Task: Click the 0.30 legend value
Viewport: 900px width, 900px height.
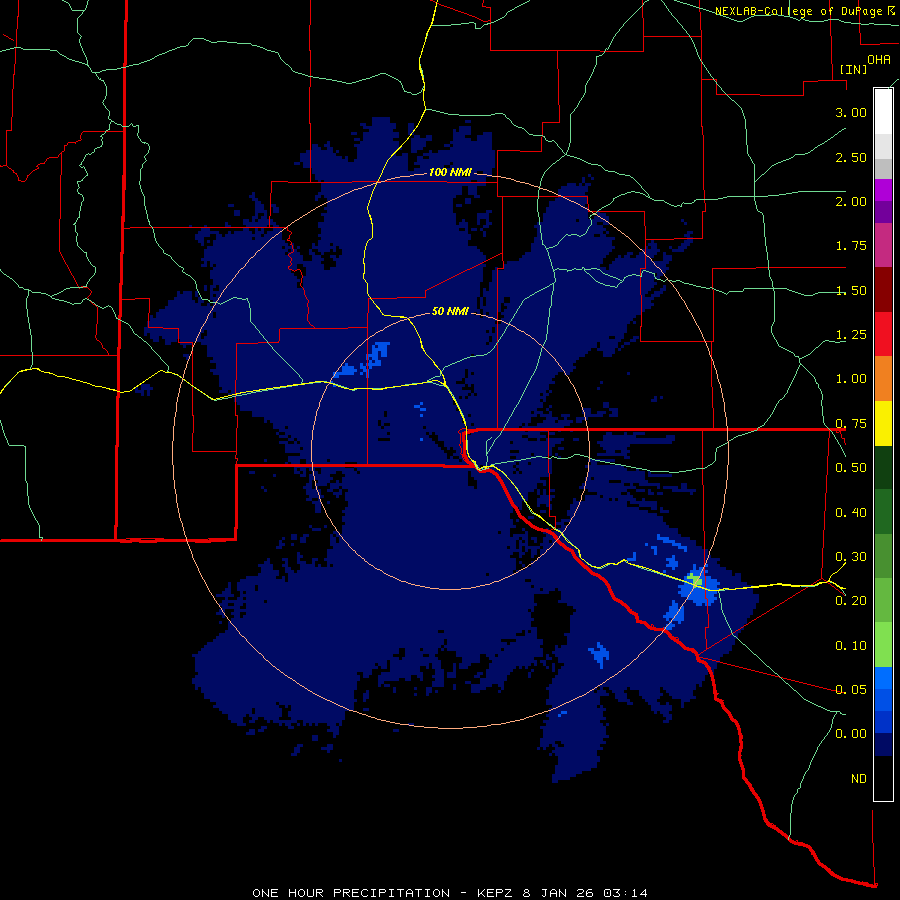Action: [851, 557]
